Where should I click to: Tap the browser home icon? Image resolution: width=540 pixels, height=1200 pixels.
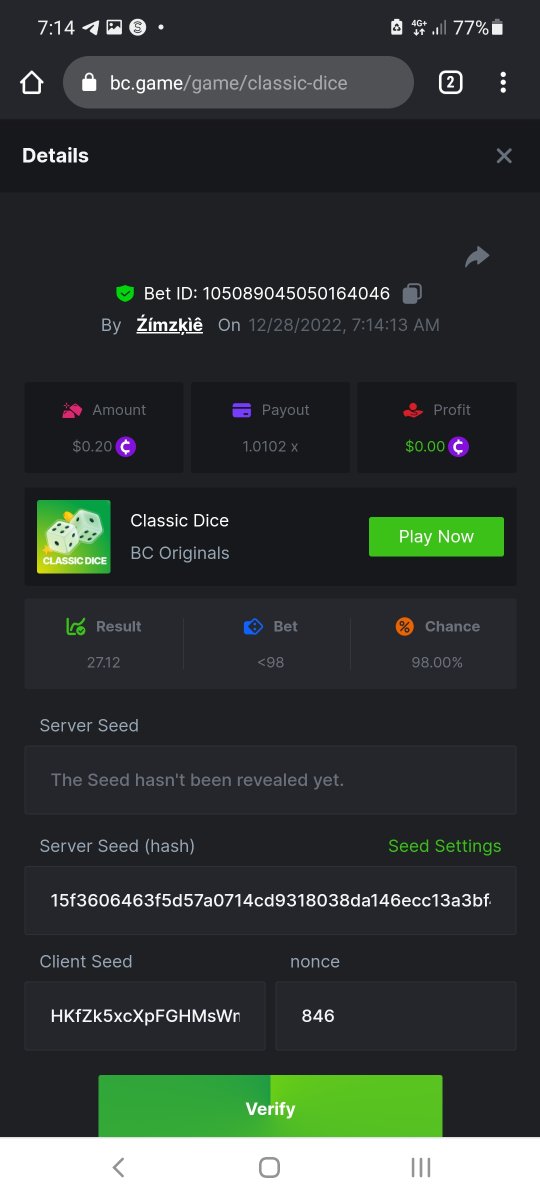(x=32, y=82)
